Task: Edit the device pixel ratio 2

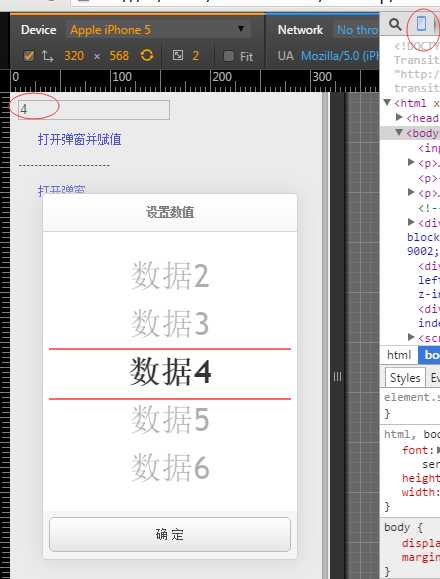Action: pos(196,56)
